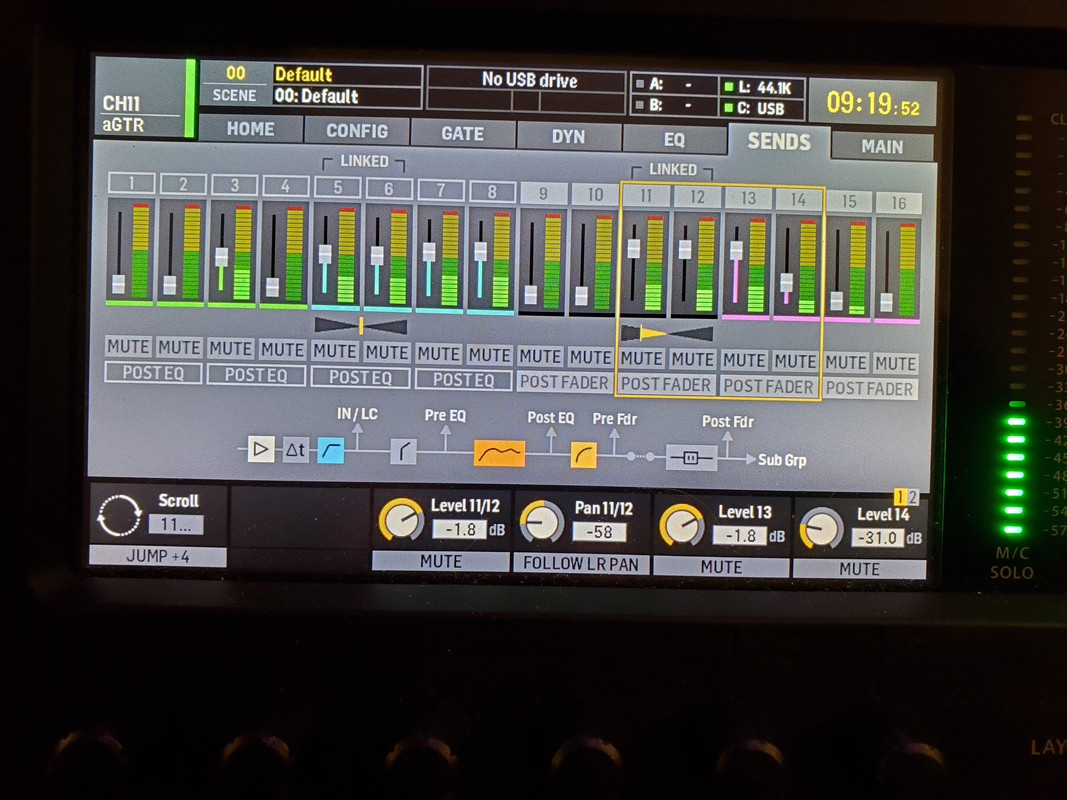1067x800 pixels.
Task: Mute bus send 3
Action: click(231, 349)
